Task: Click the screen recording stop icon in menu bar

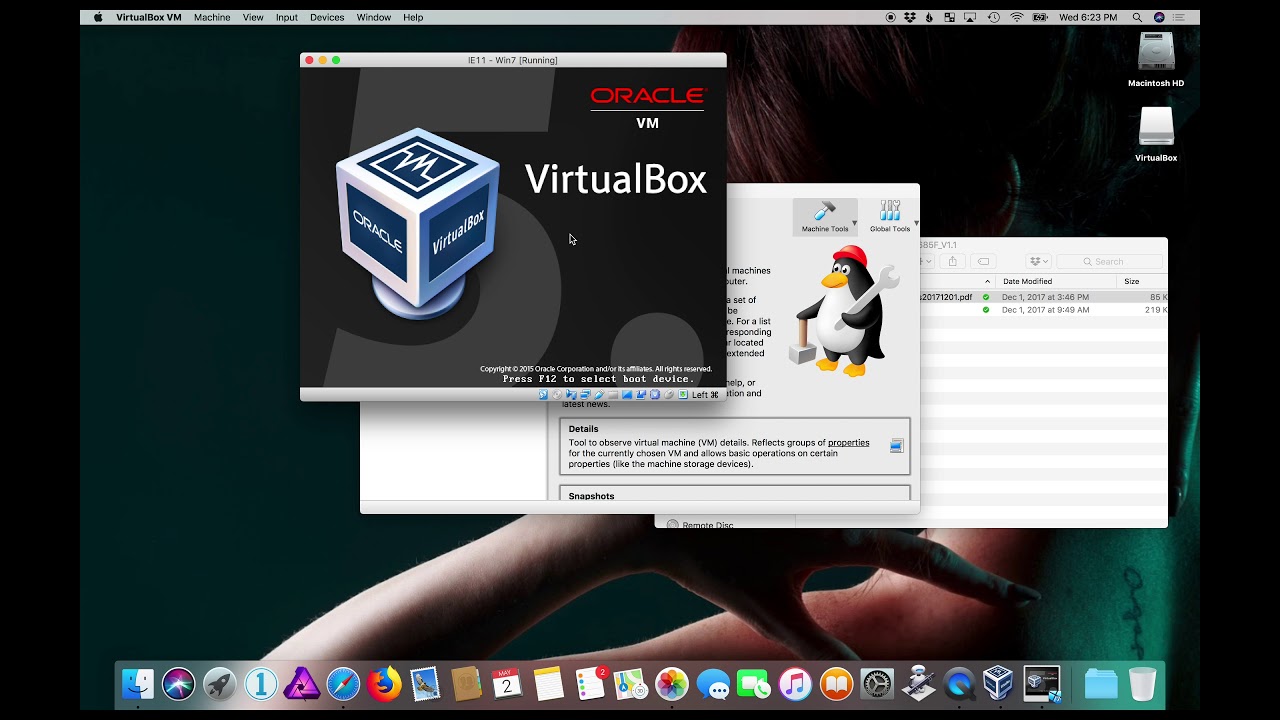Action: pos(890,17)
